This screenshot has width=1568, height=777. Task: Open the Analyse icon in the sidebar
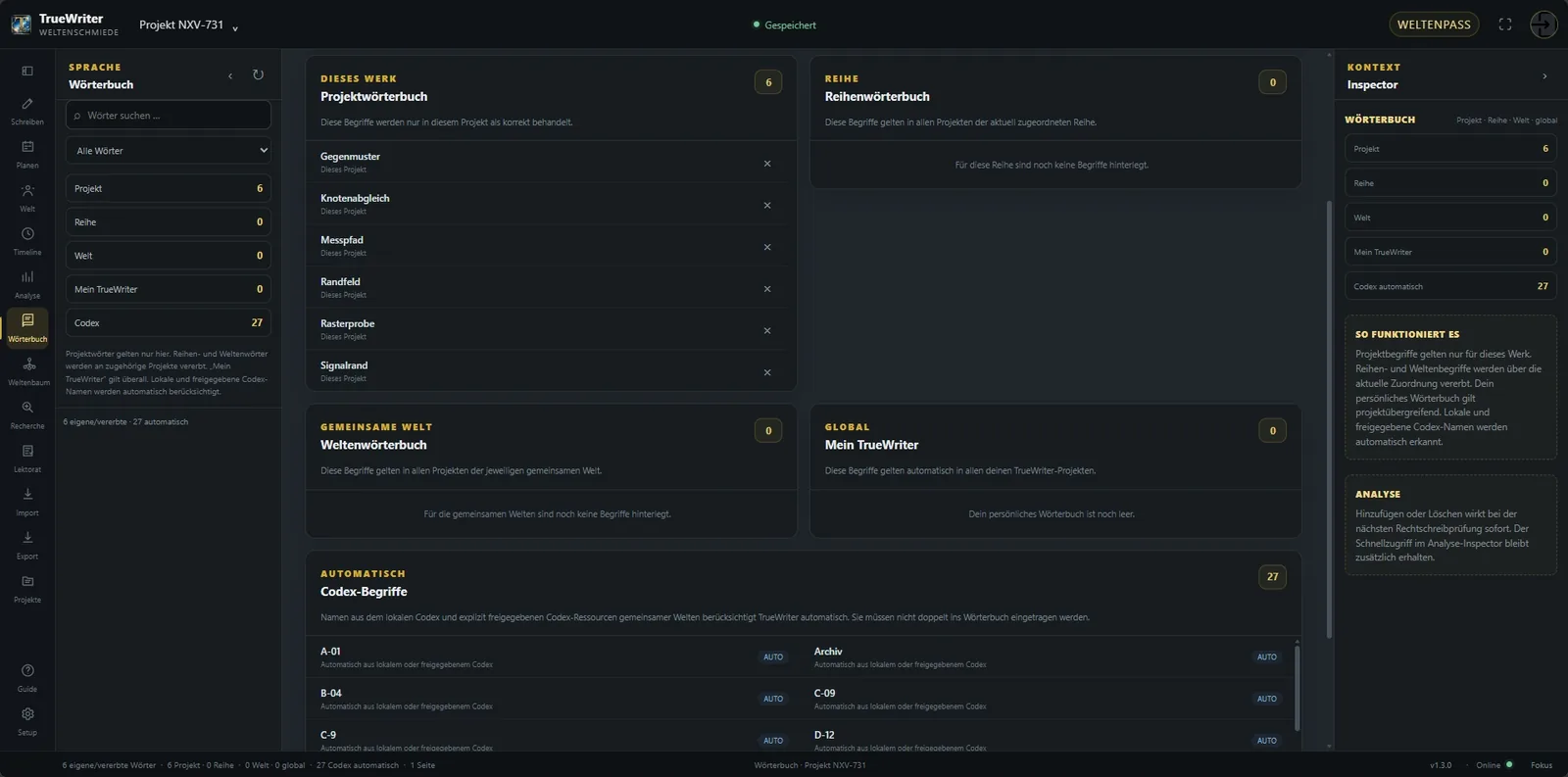[x=27, y=284]
